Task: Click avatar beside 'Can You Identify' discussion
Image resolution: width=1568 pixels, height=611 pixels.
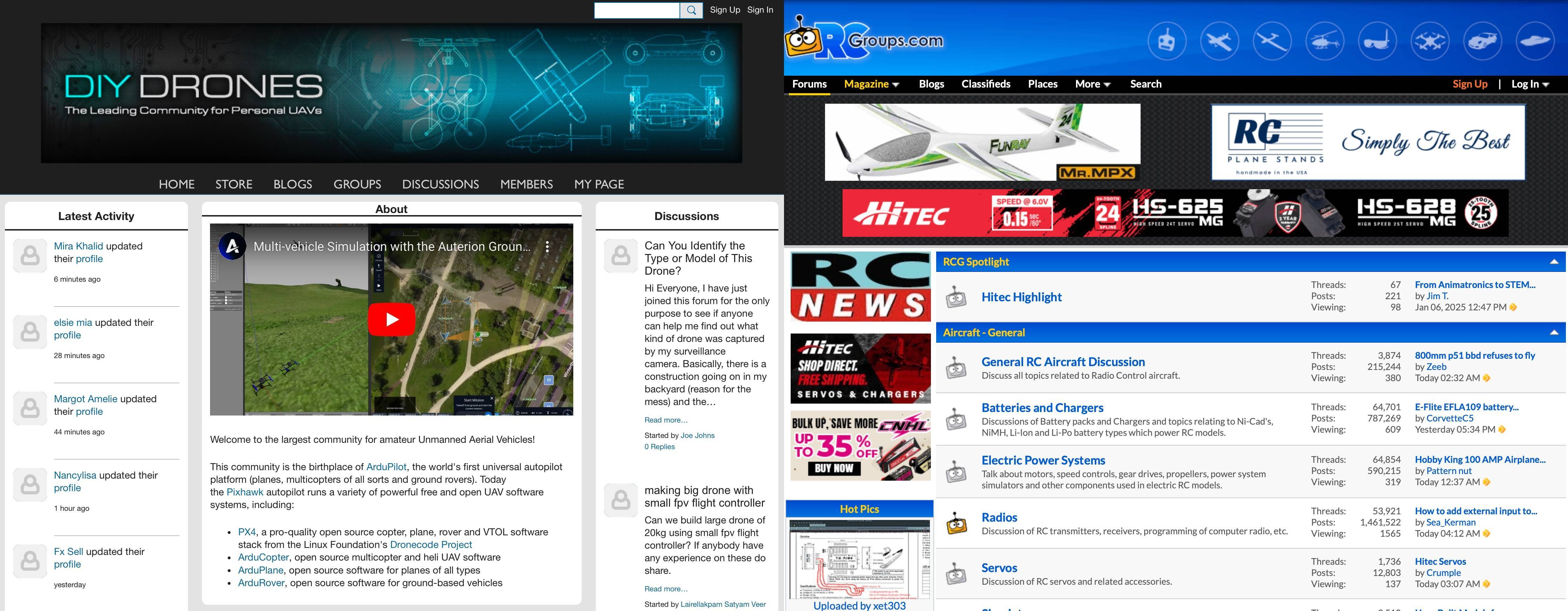Action: [x=621, y=255]
